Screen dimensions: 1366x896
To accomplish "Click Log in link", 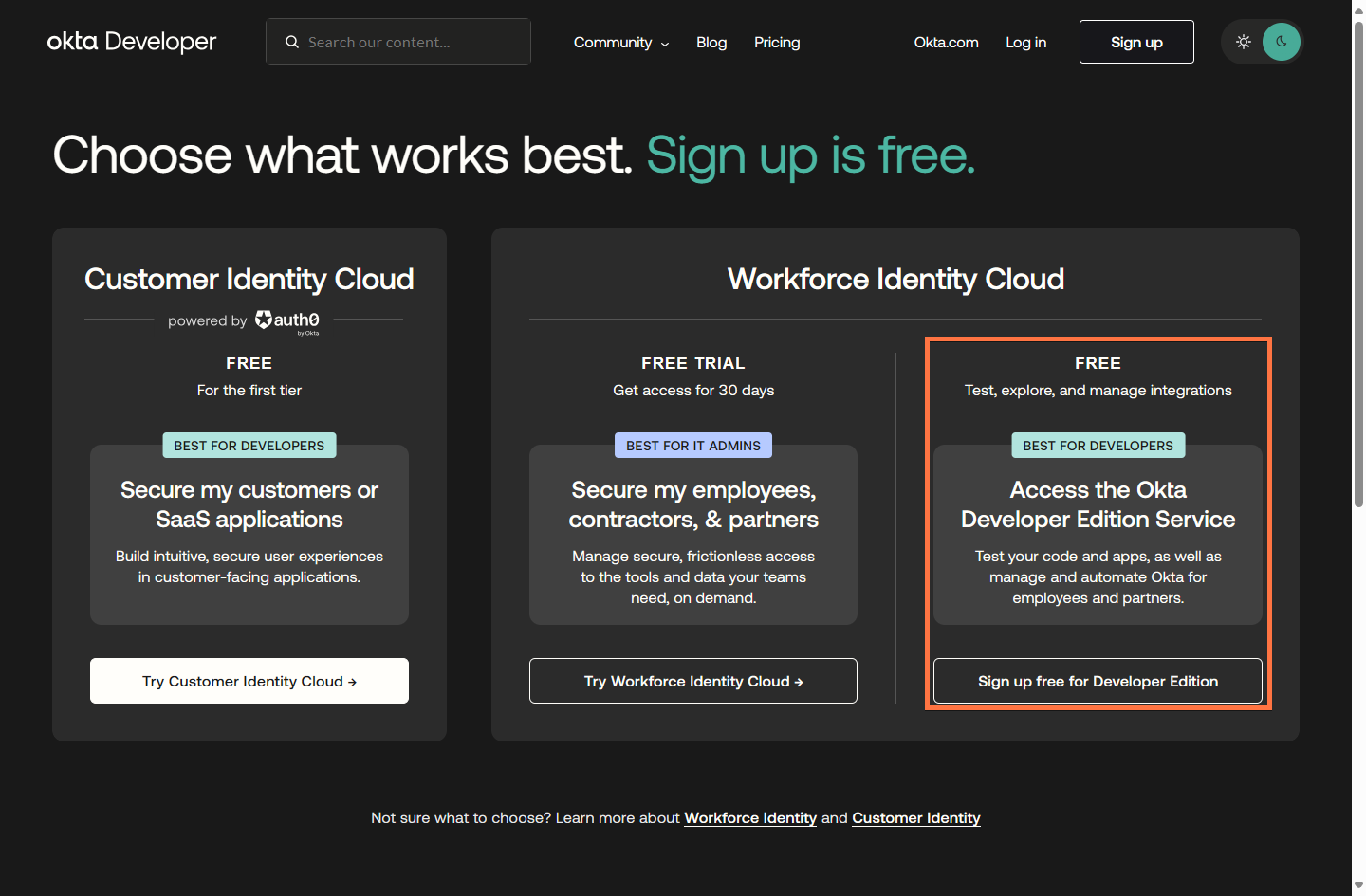I will pos(1025,43).
